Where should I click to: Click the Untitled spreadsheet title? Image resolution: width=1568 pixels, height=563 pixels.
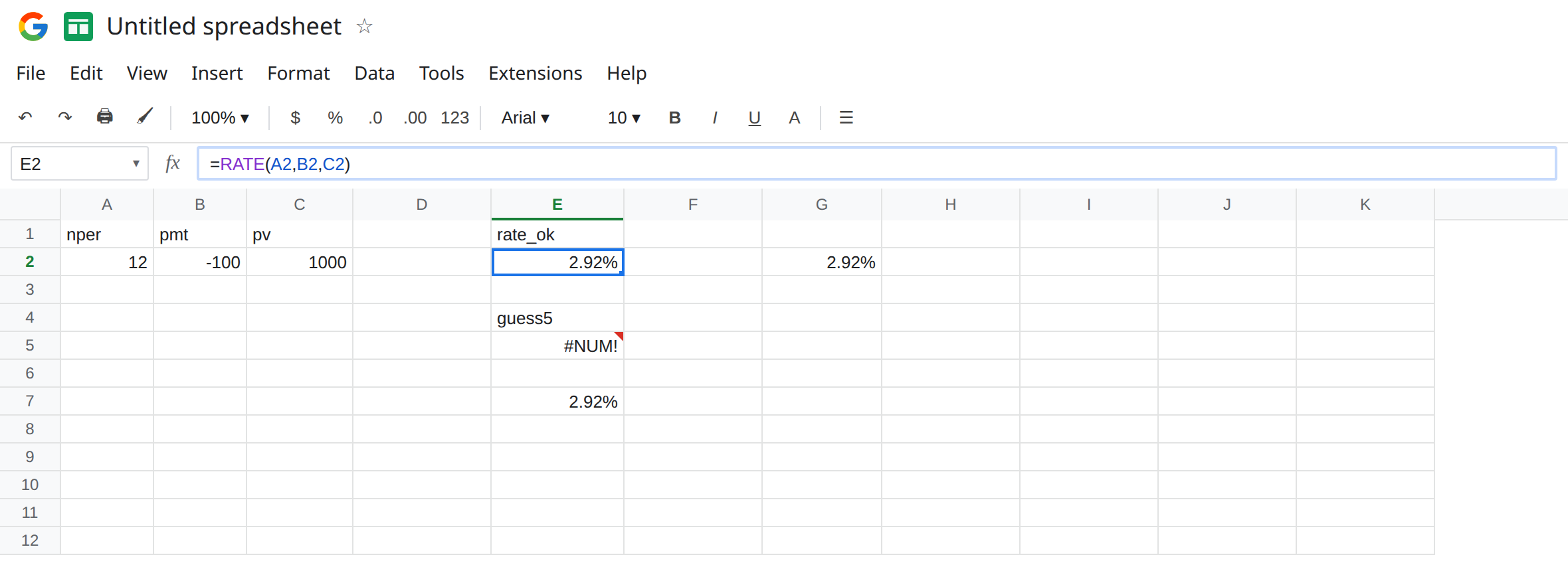tap(224, 27)
